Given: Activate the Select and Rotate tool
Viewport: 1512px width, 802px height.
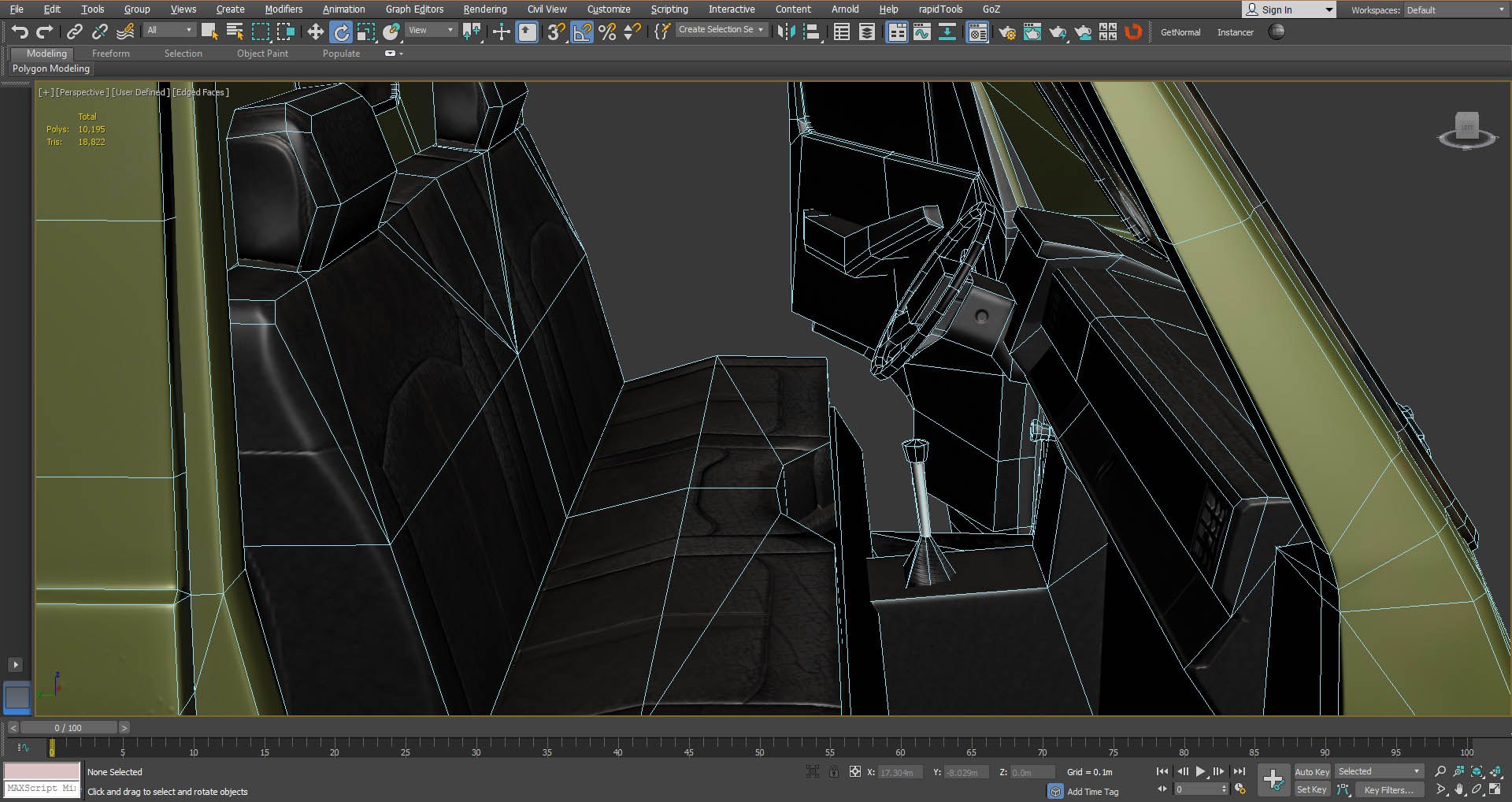Looking at the screenshot, I should pos(341,32).
